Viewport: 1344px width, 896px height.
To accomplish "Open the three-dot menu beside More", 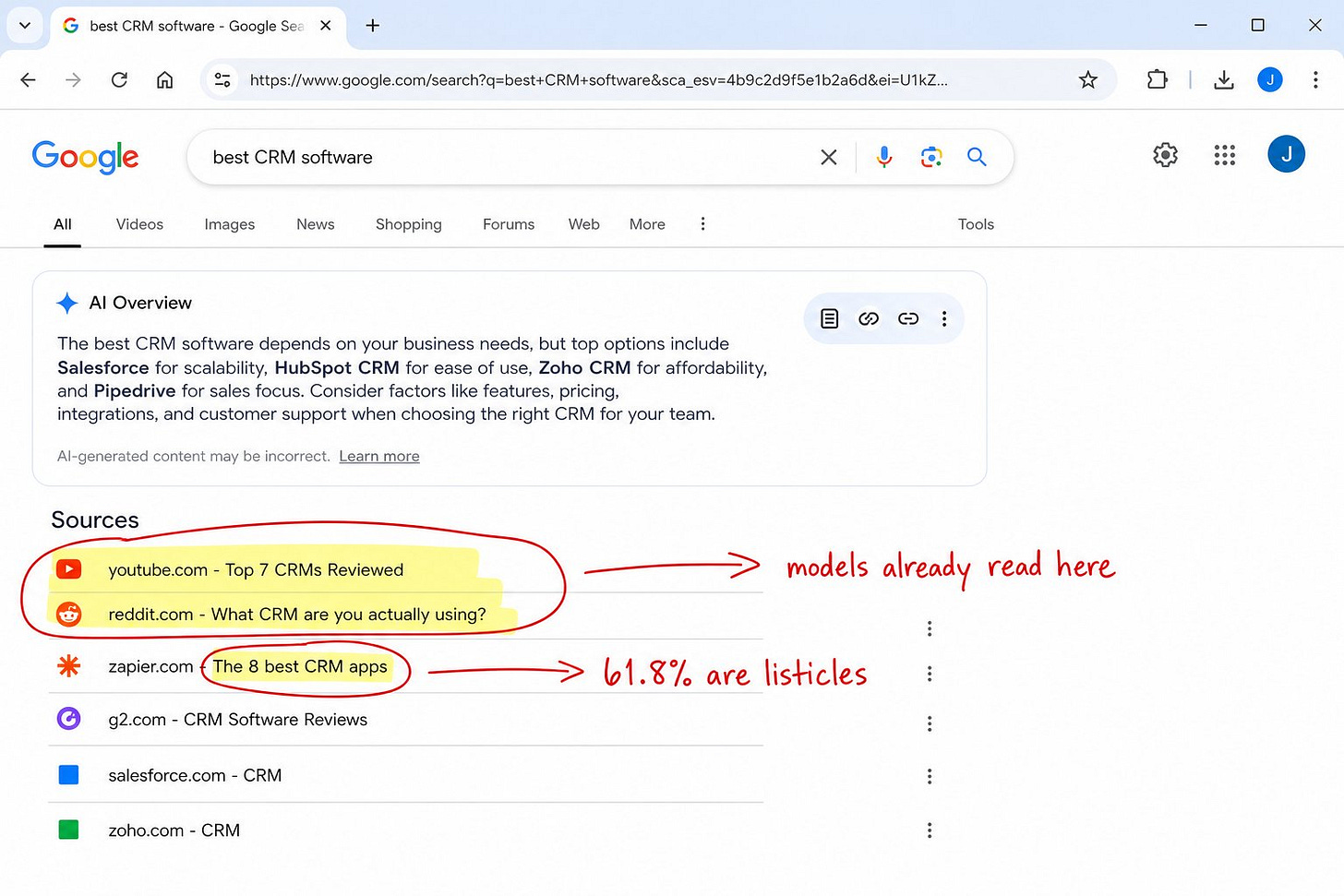I will pyautogui.click(x=702, y=224).
